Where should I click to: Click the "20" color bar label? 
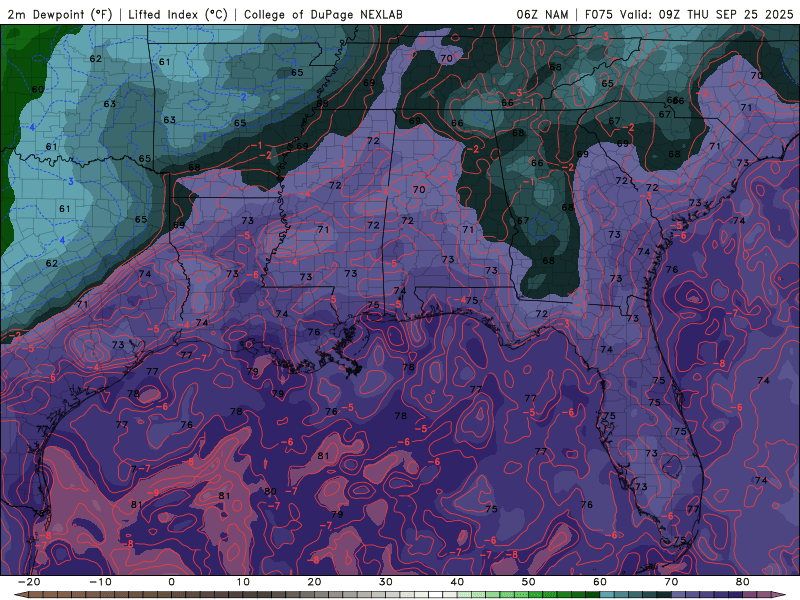coord(314,582)
